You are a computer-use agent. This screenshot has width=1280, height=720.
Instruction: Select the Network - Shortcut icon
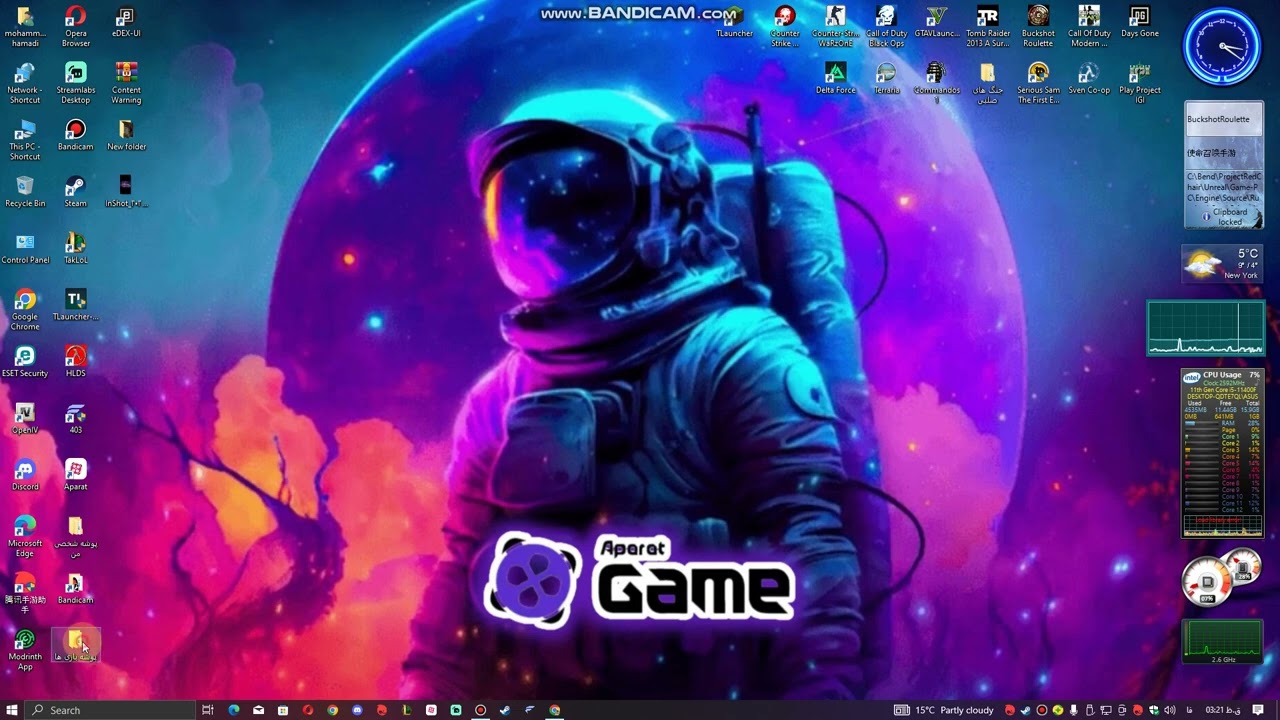[x=25, y=83]
